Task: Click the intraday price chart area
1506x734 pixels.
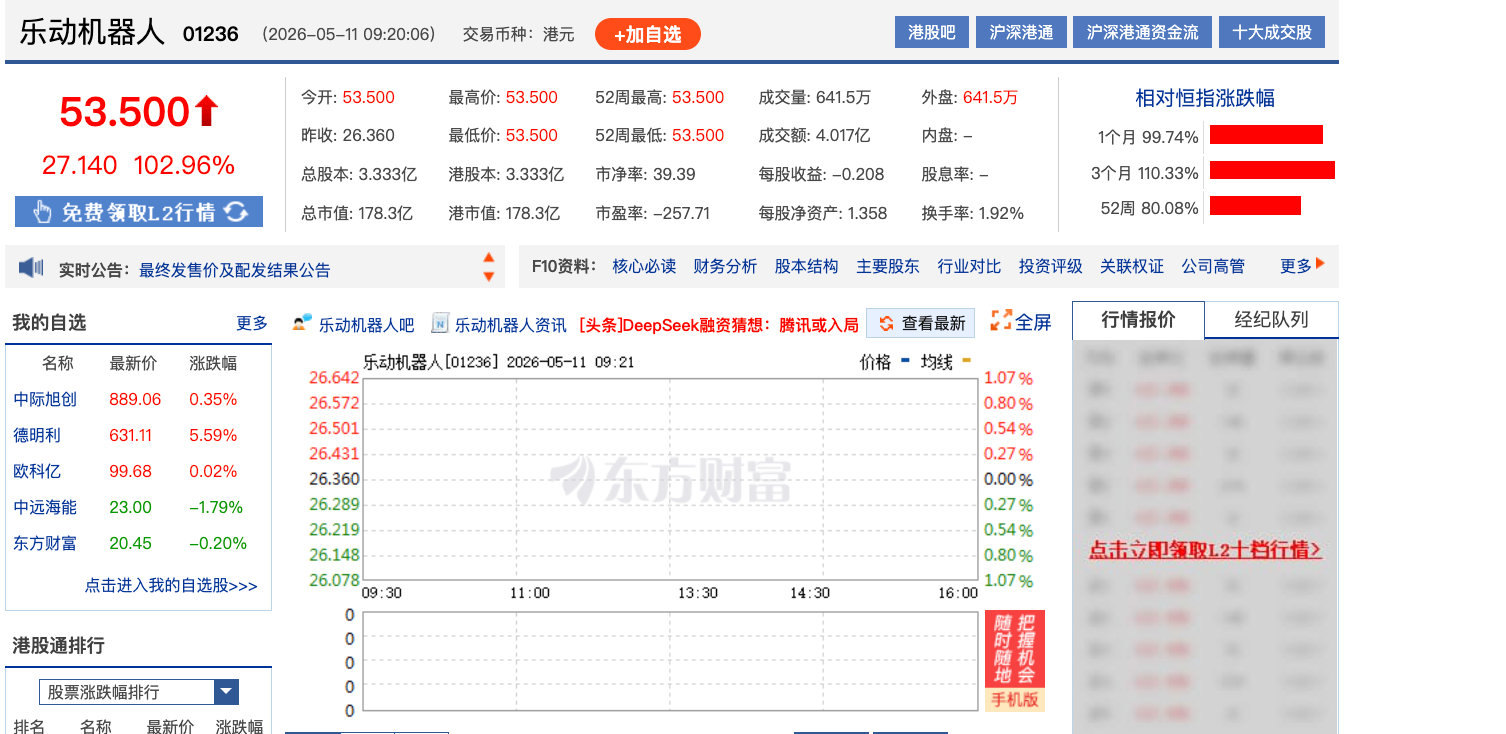Action: click(669, 479)
